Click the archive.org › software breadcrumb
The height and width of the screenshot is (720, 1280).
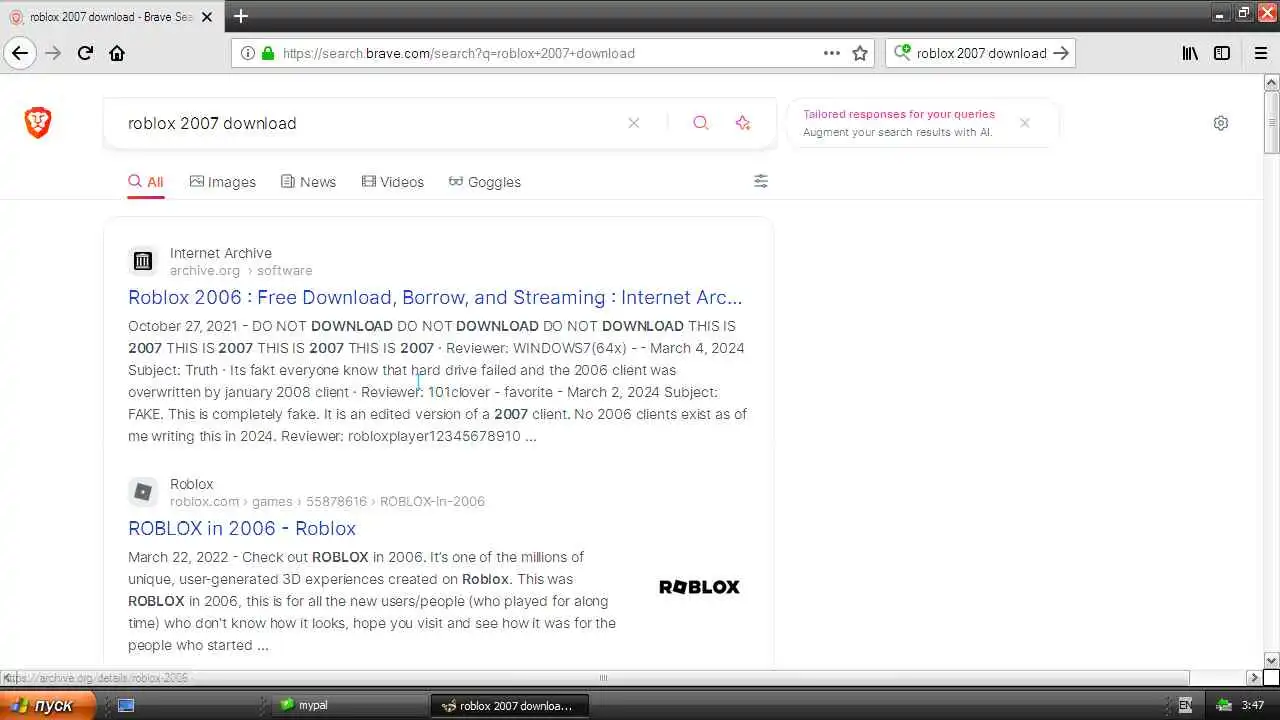point(241,271)
